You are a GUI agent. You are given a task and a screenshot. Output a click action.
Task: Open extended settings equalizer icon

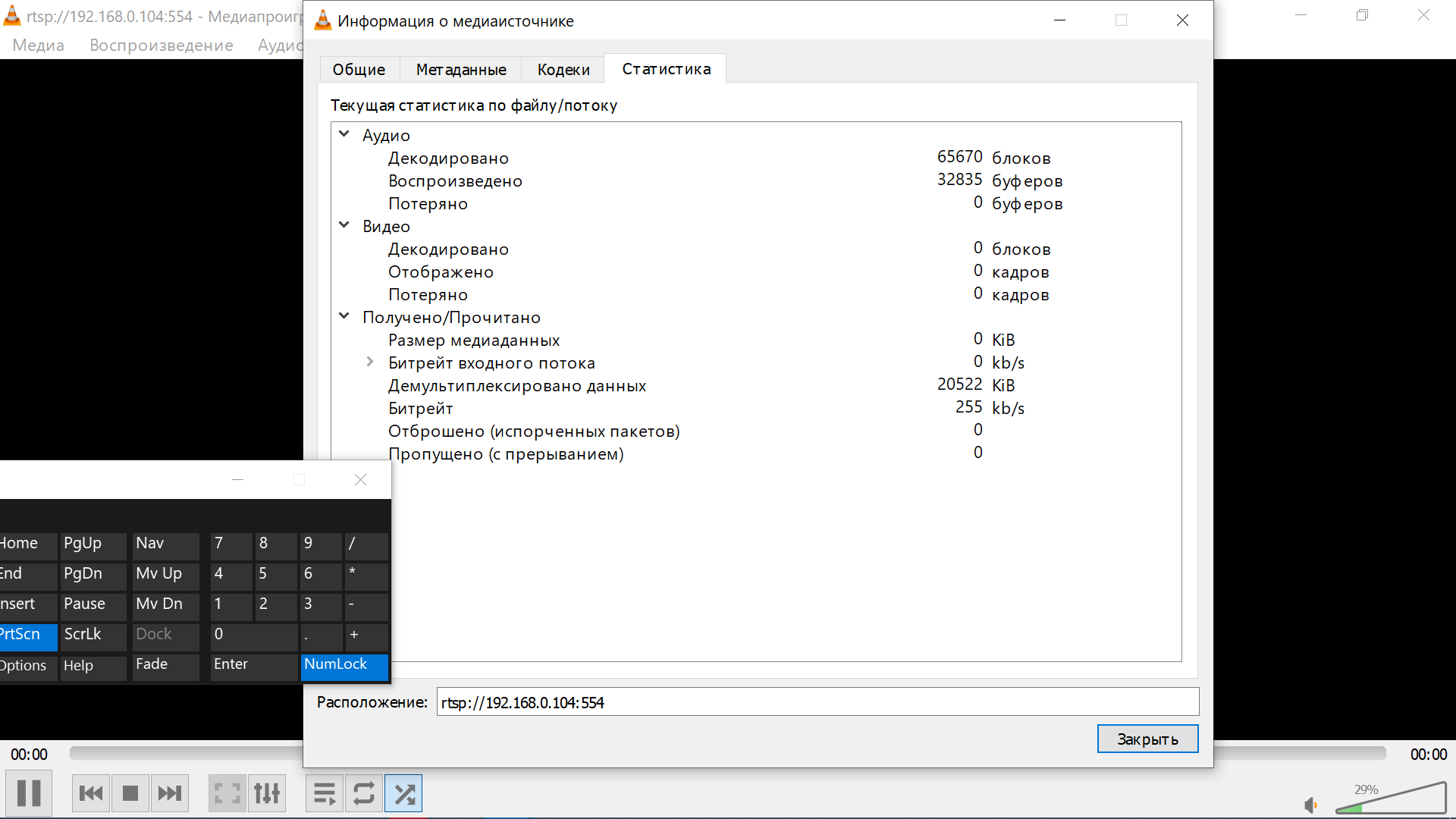click(267, 793)
